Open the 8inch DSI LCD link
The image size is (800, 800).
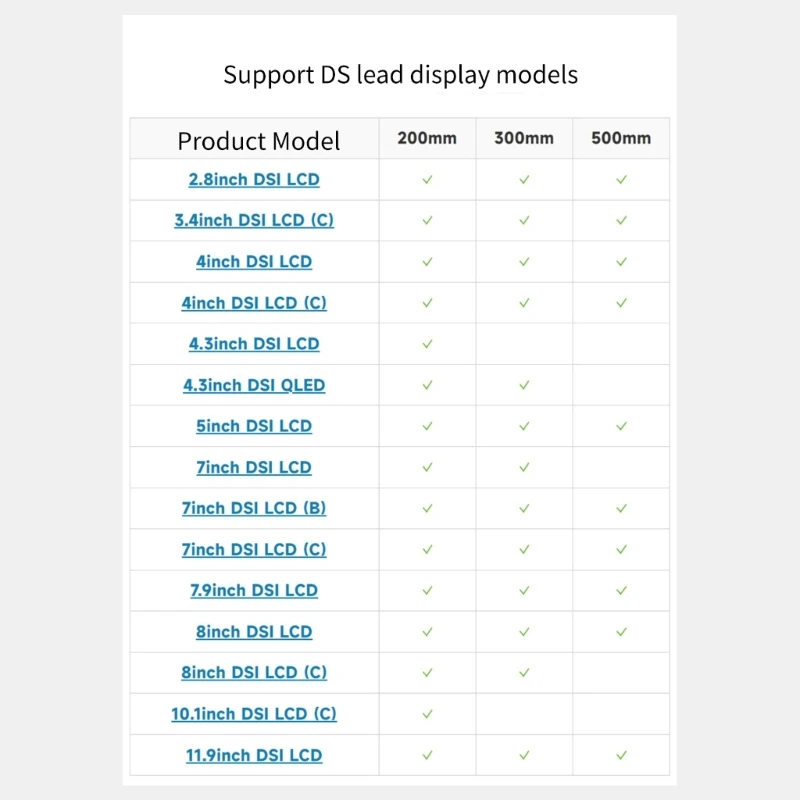254,632
